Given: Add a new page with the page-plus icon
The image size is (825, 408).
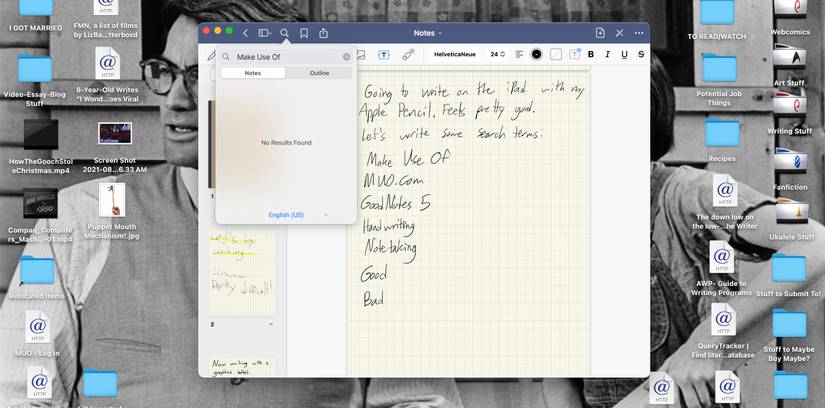Looking at the screenshot, I should coord(600,33).
